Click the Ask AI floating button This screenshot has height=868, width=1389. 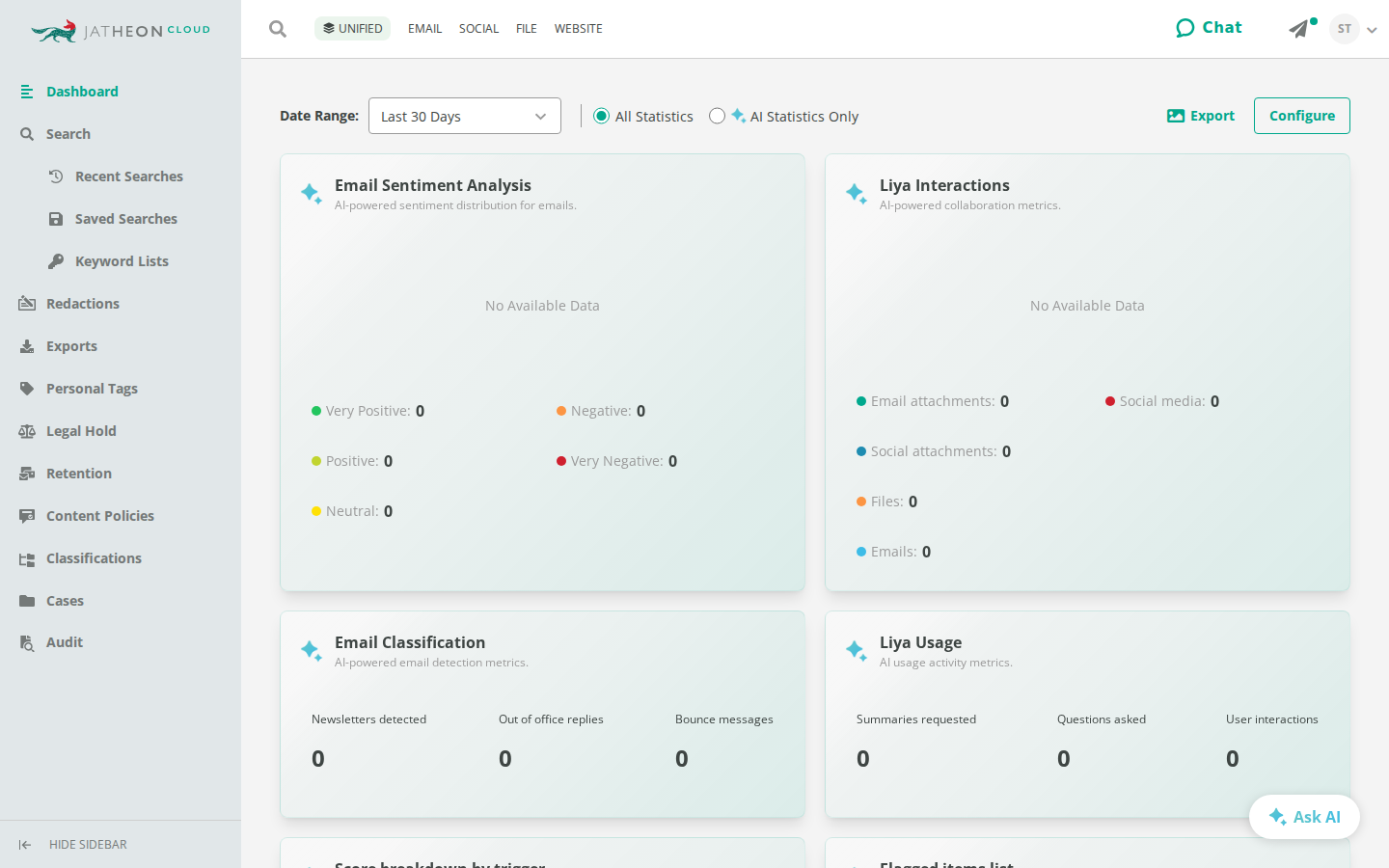[x=1304, y=817]
